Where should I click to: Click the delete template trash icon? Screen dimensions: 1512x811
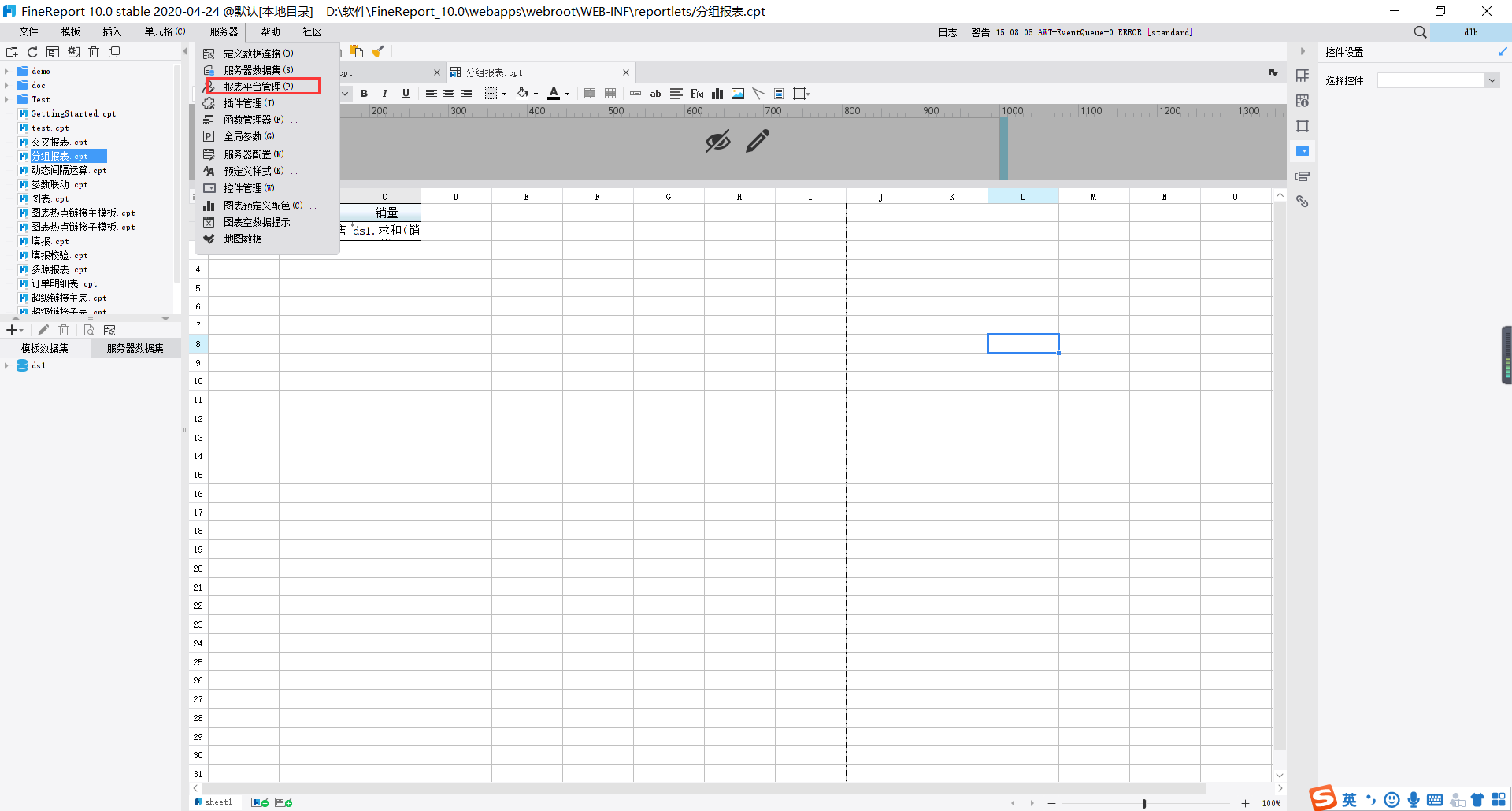tap(94, 52)
